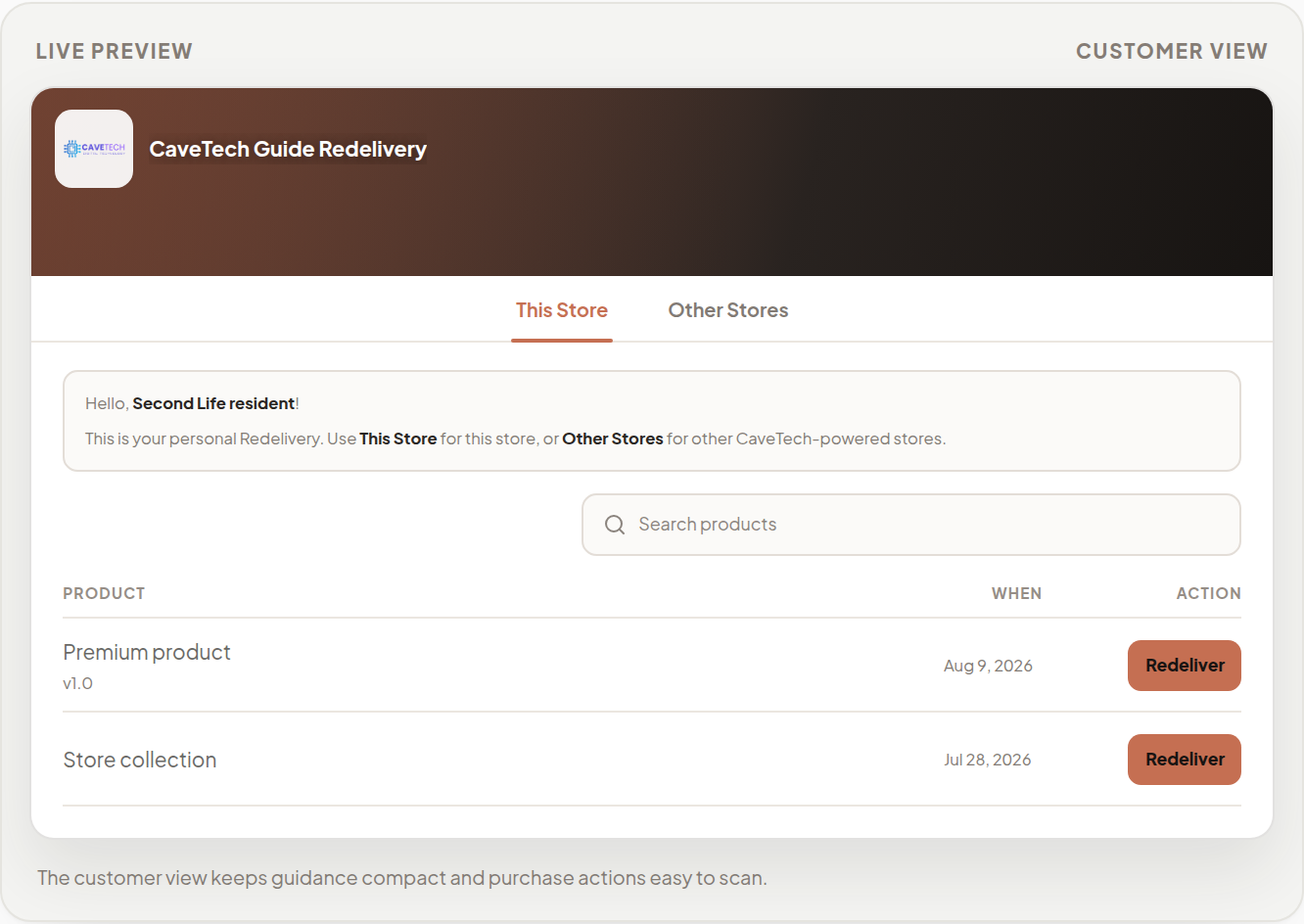The width and height of the screenshot is (1304, 924).
Task: Click the WHEN column header
Action: (1016, 593)
